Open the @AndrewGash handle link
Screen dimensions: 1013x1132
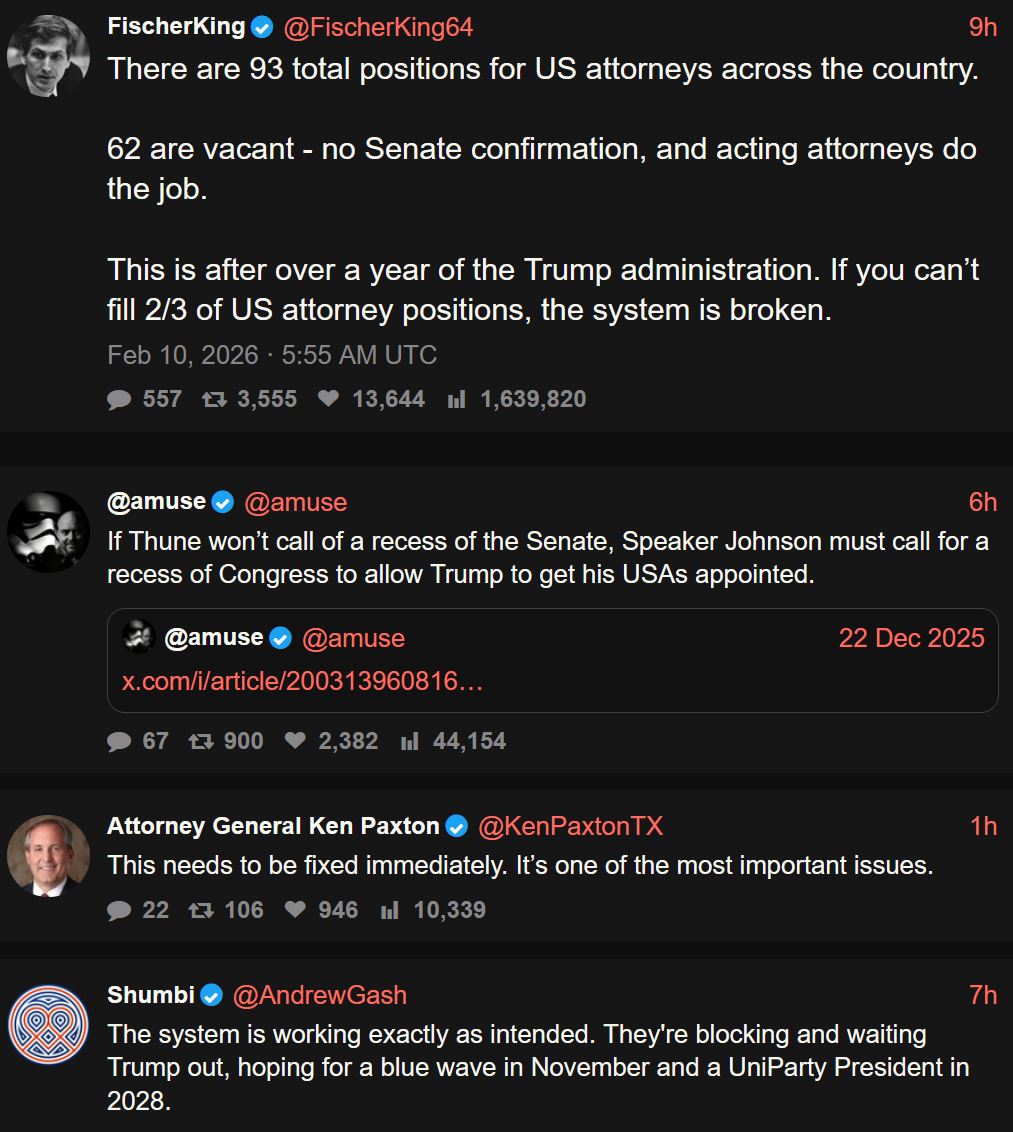point(320,996)
